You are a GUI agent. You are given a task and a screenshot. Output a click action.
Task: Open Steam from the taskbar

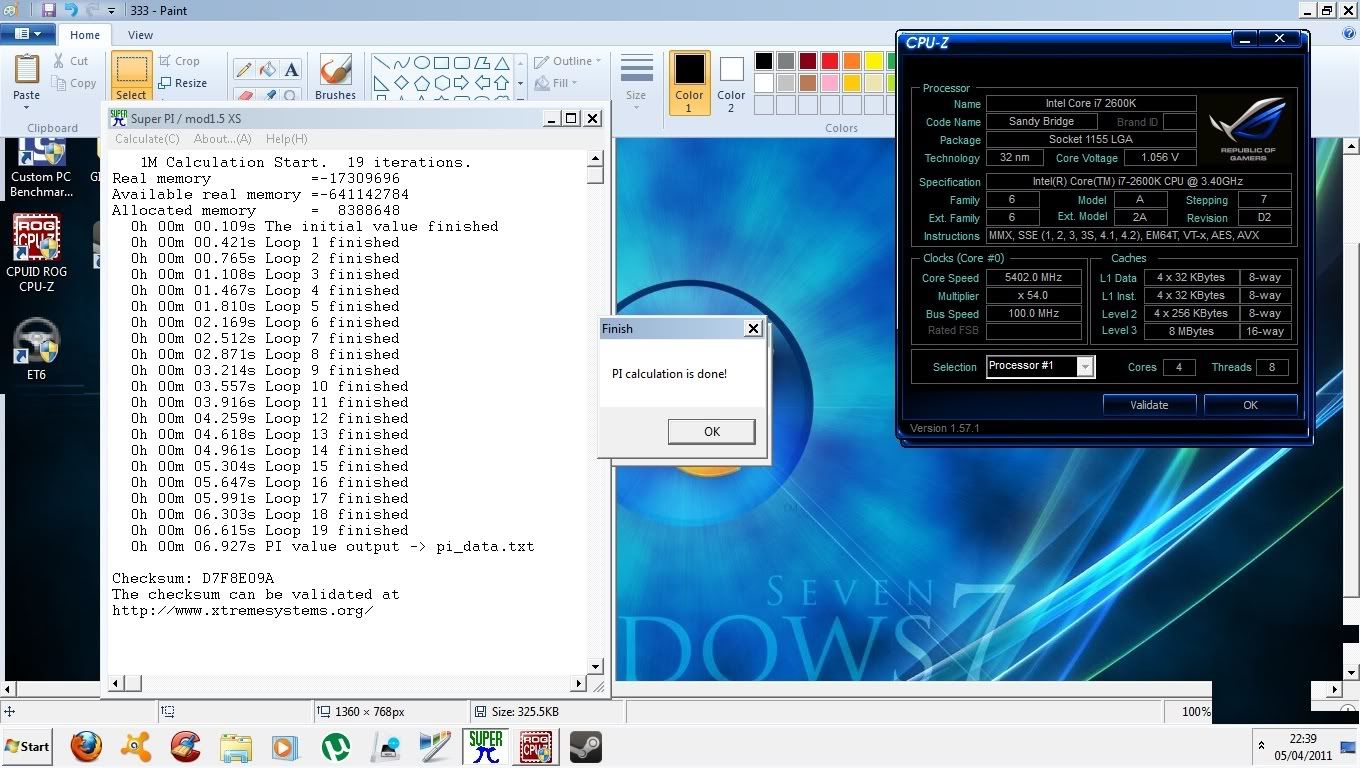coord(585,747)
